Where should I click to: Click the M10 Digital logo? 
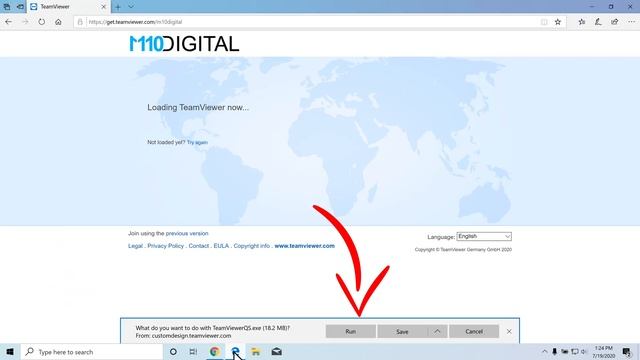point(184,44)
